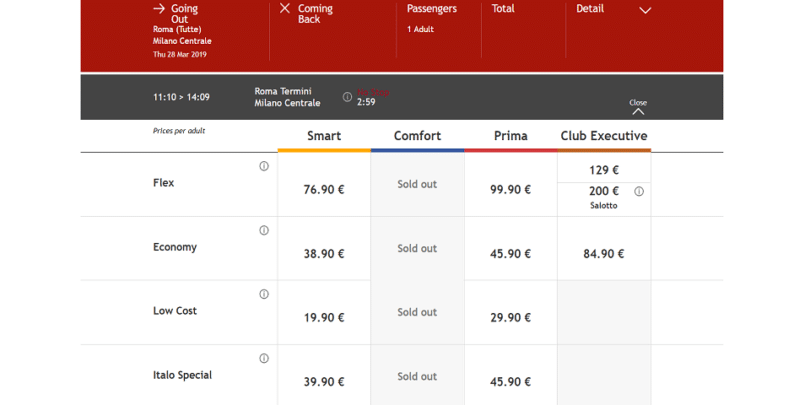Screen dimensions: 810x405
Task: Select Smart Italo Special fare 39.90 €
Action: (x=324, y=382)
